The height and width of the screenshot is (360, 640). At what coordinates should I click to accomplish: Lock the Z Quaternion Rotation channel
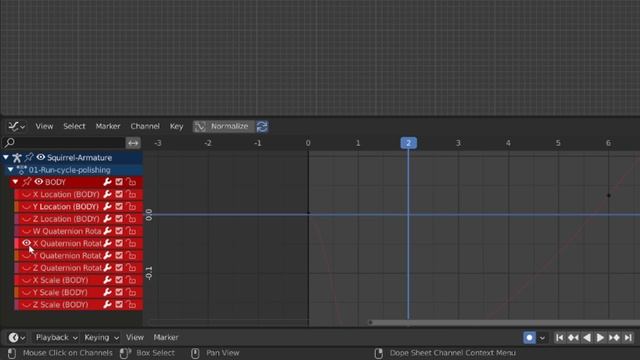131,267
